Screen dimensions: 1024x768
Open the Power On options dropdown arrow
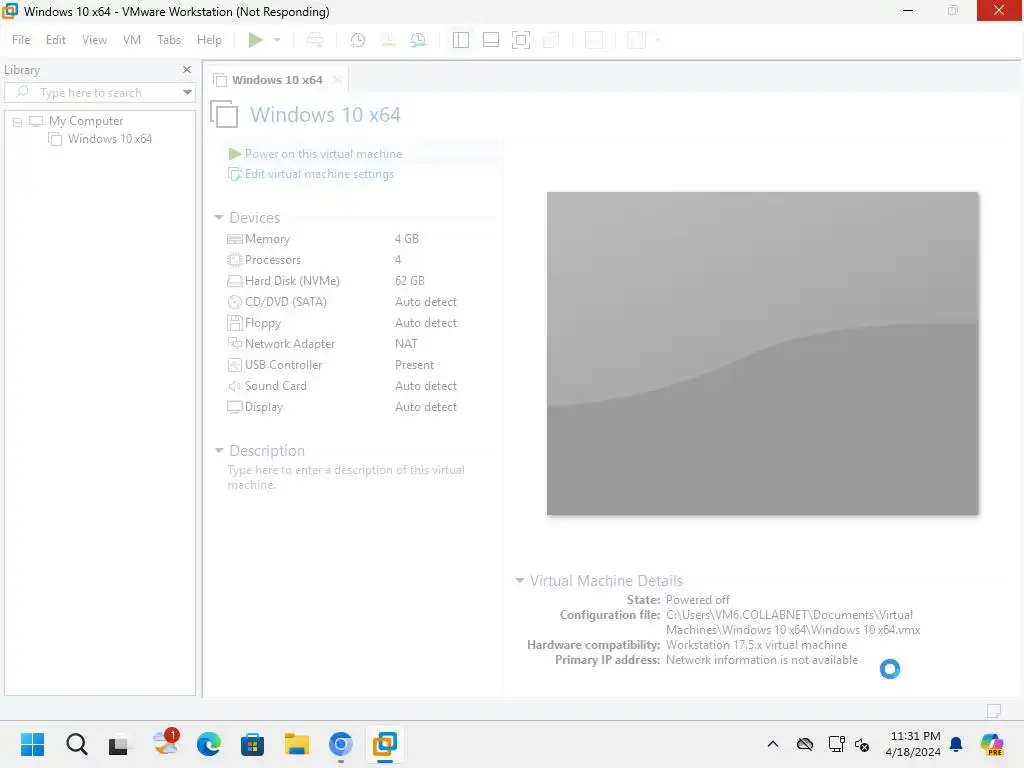277,40
